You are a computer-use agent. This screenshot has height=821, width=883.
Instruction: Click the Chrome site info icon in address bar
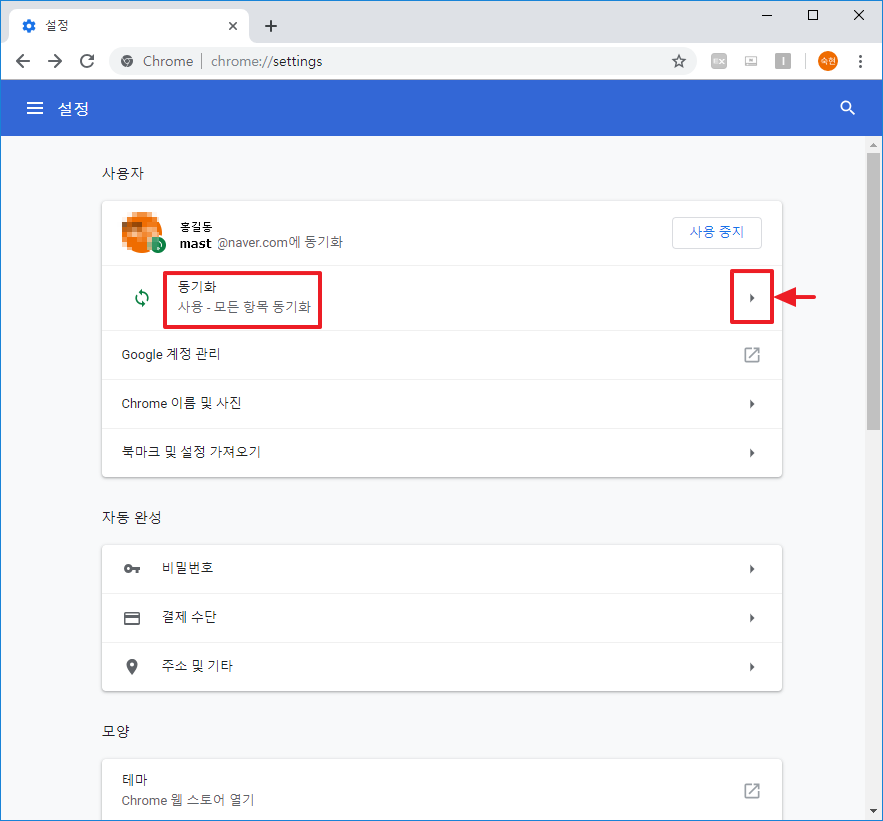point(127,61)
